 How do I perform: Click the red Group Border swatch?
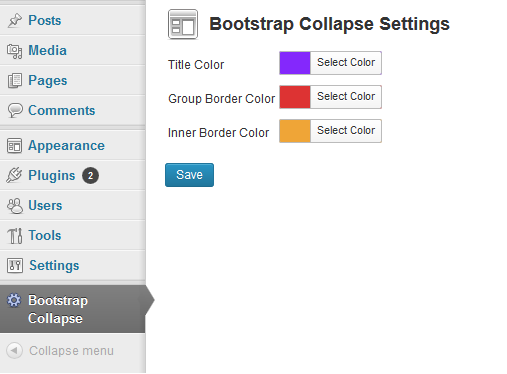coord(295,97)
